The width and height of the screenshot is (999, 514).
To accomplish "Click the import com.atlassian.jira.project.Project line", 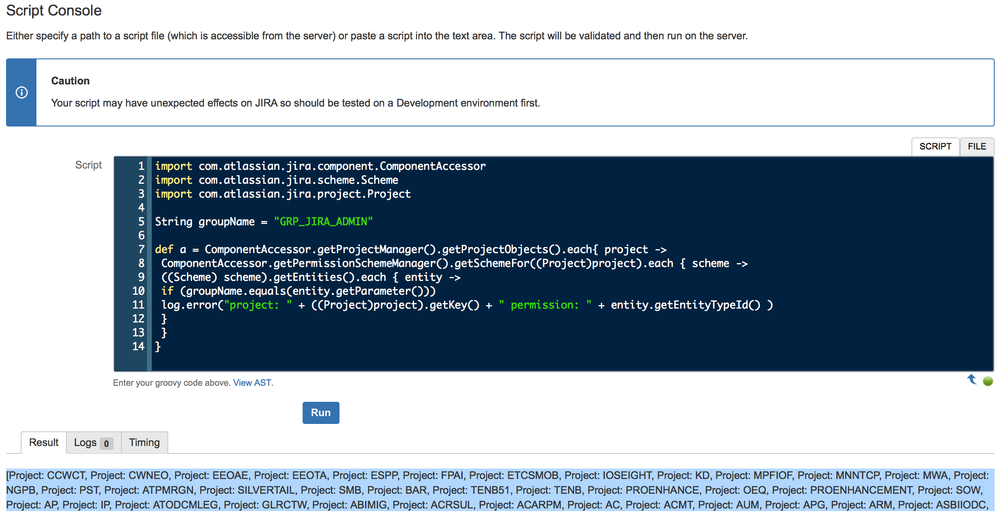I will tap(283, 194).
